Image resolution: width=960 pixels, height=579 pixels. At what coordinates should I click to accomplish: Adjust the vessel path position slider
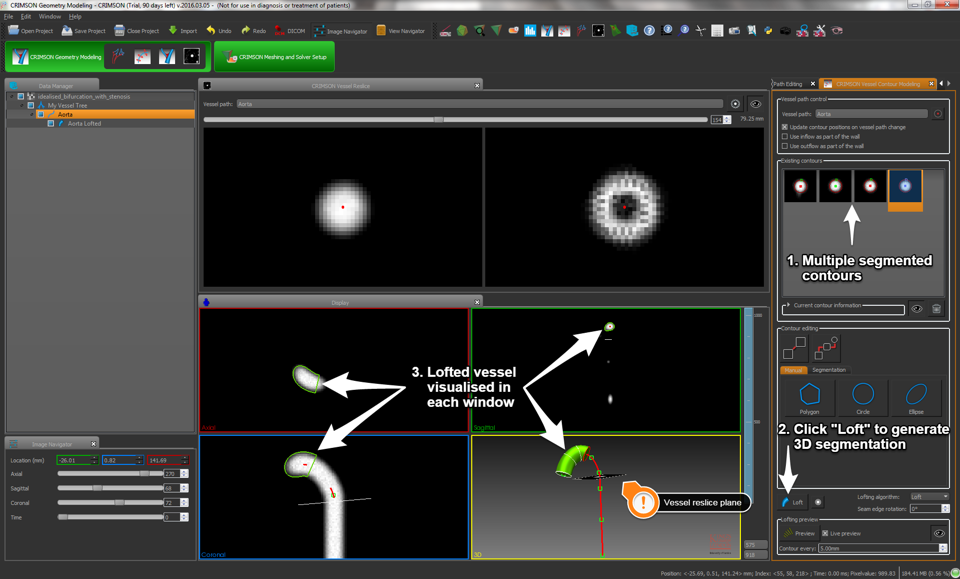pyautogui.click(x=438, y=120)
